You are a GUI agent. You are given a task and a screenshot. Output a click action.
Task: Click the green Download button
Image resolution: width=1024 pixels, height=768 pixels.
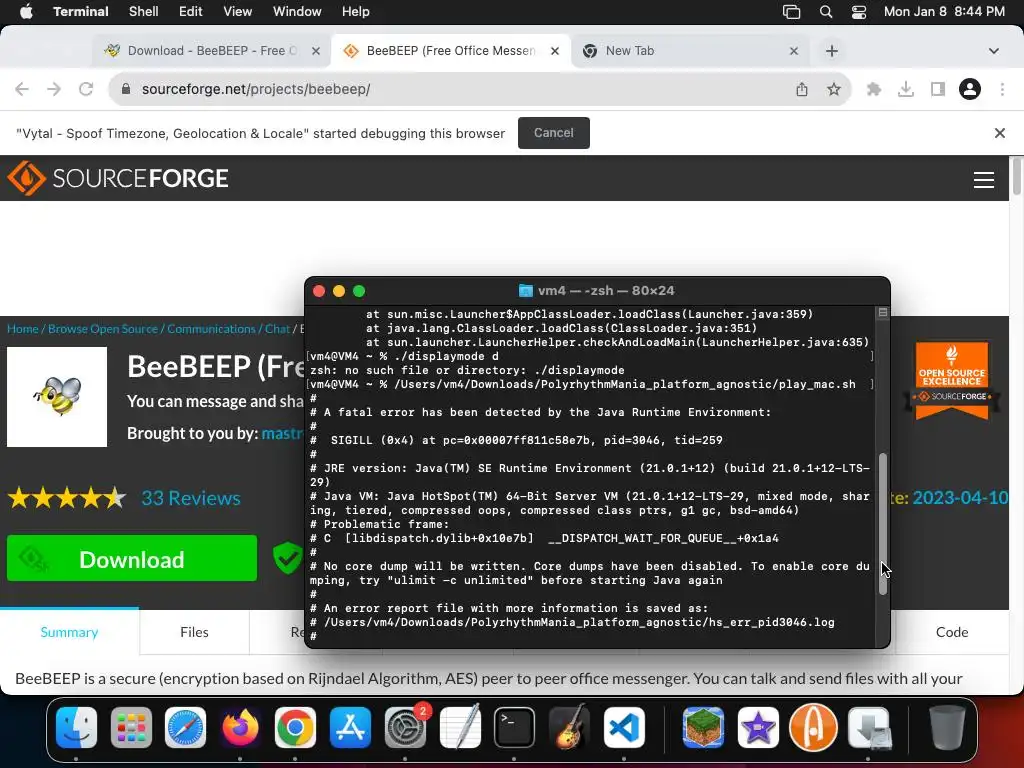tap(132, 558)
